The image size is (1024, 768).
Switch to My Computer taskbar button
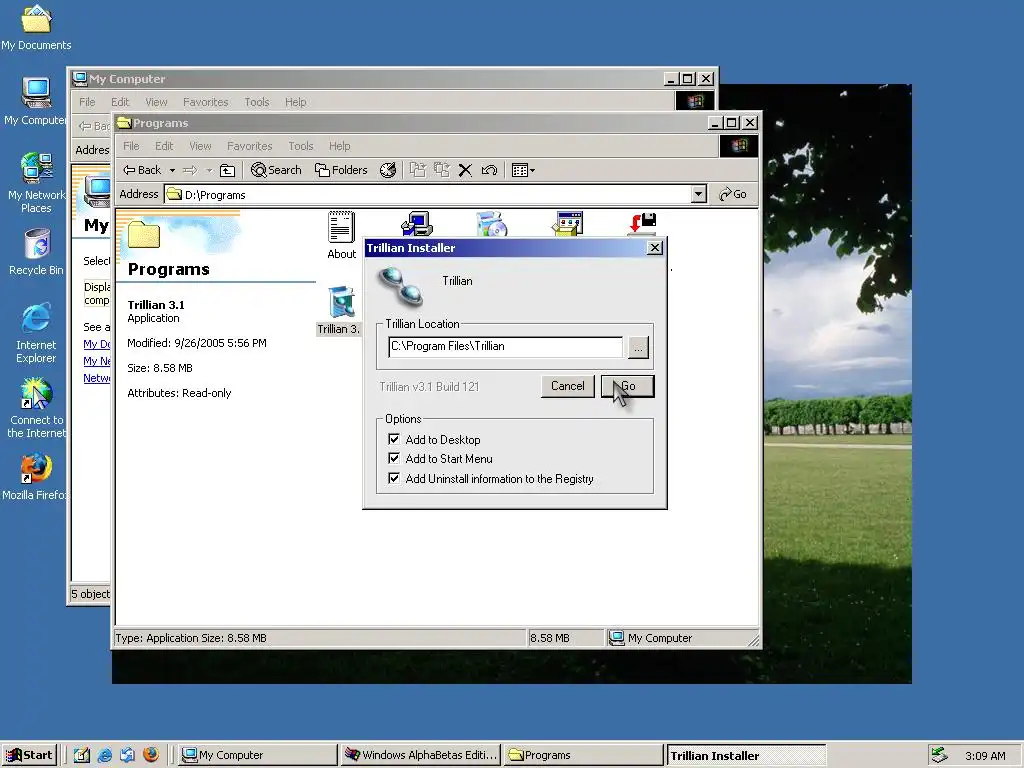click(x=258, y=755)
